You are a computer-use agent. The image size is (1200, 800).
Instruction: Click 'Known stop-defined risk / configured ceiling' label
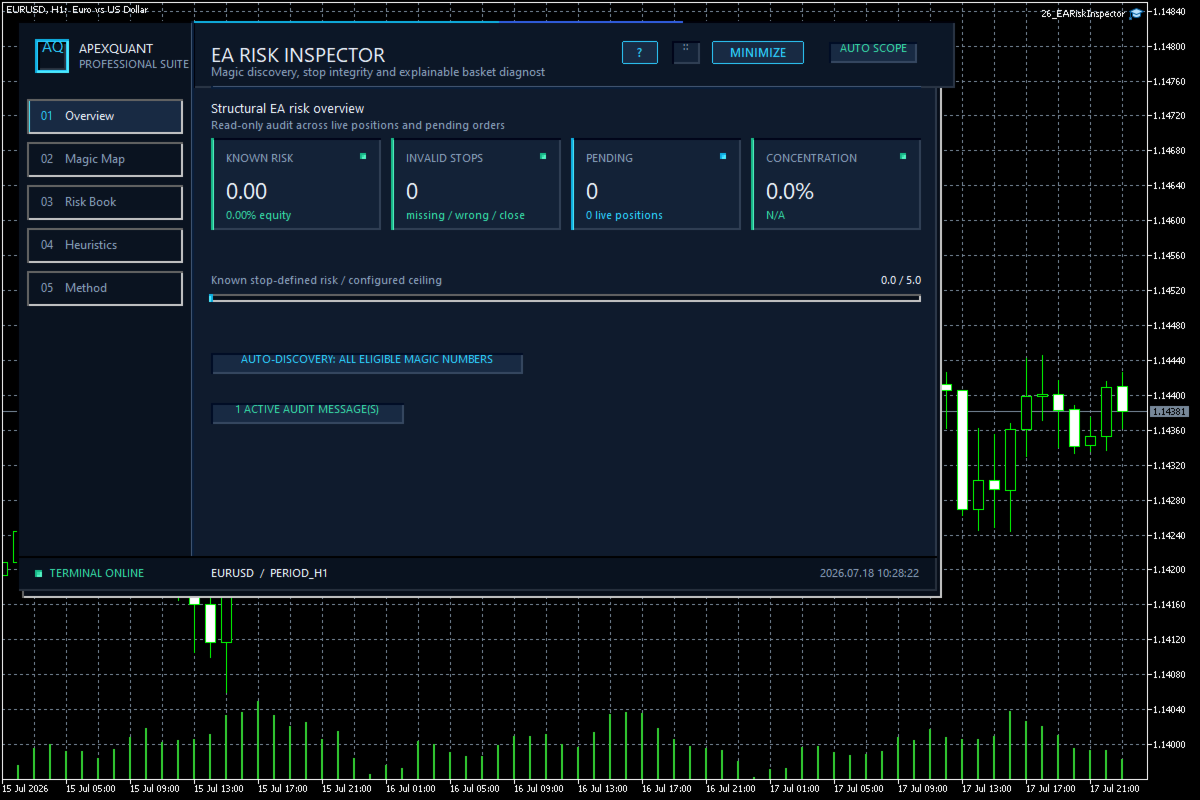326,280
